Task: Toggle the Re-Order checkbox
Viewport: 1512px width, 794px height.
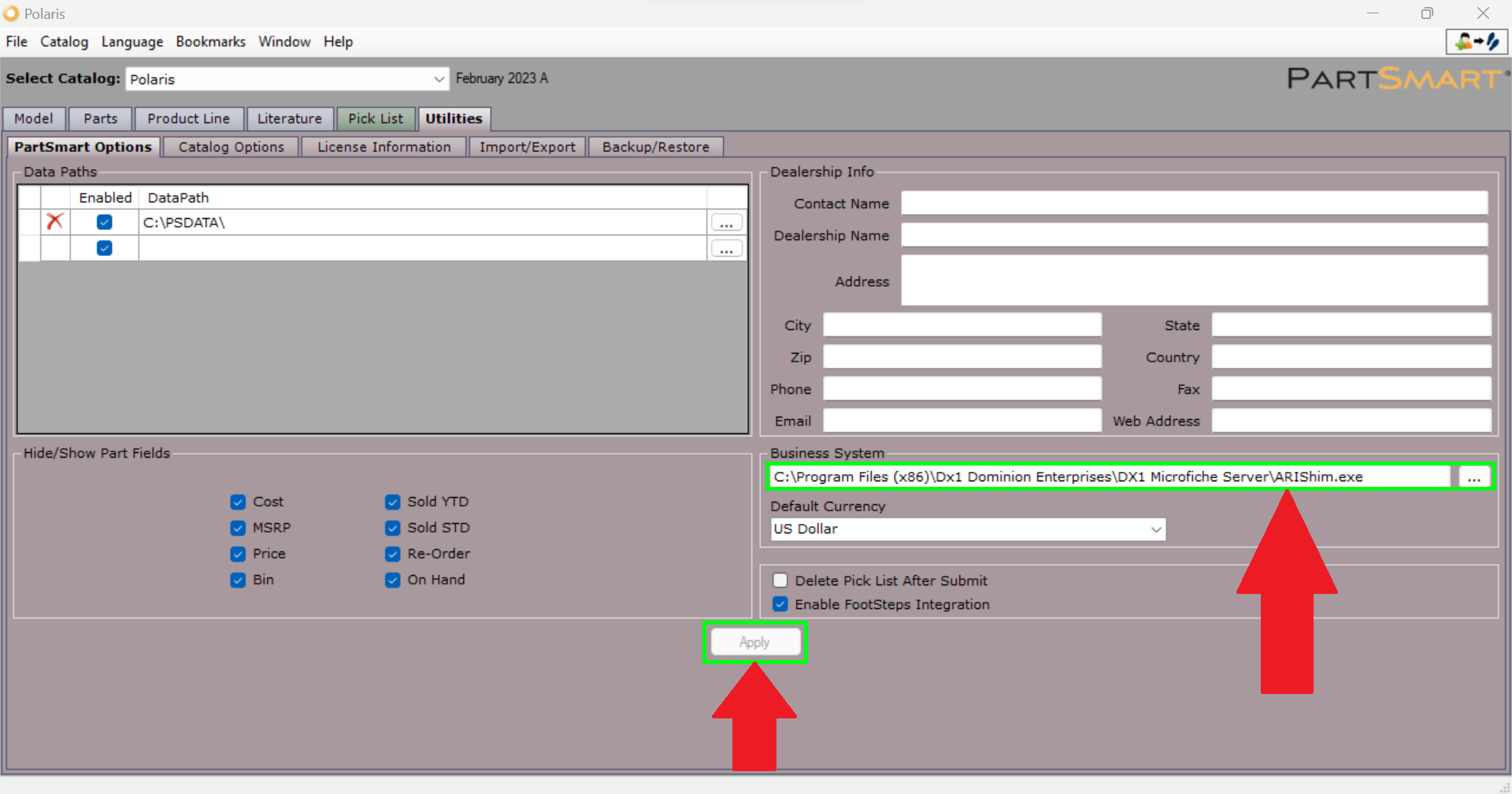Action: tap(392, 554)
